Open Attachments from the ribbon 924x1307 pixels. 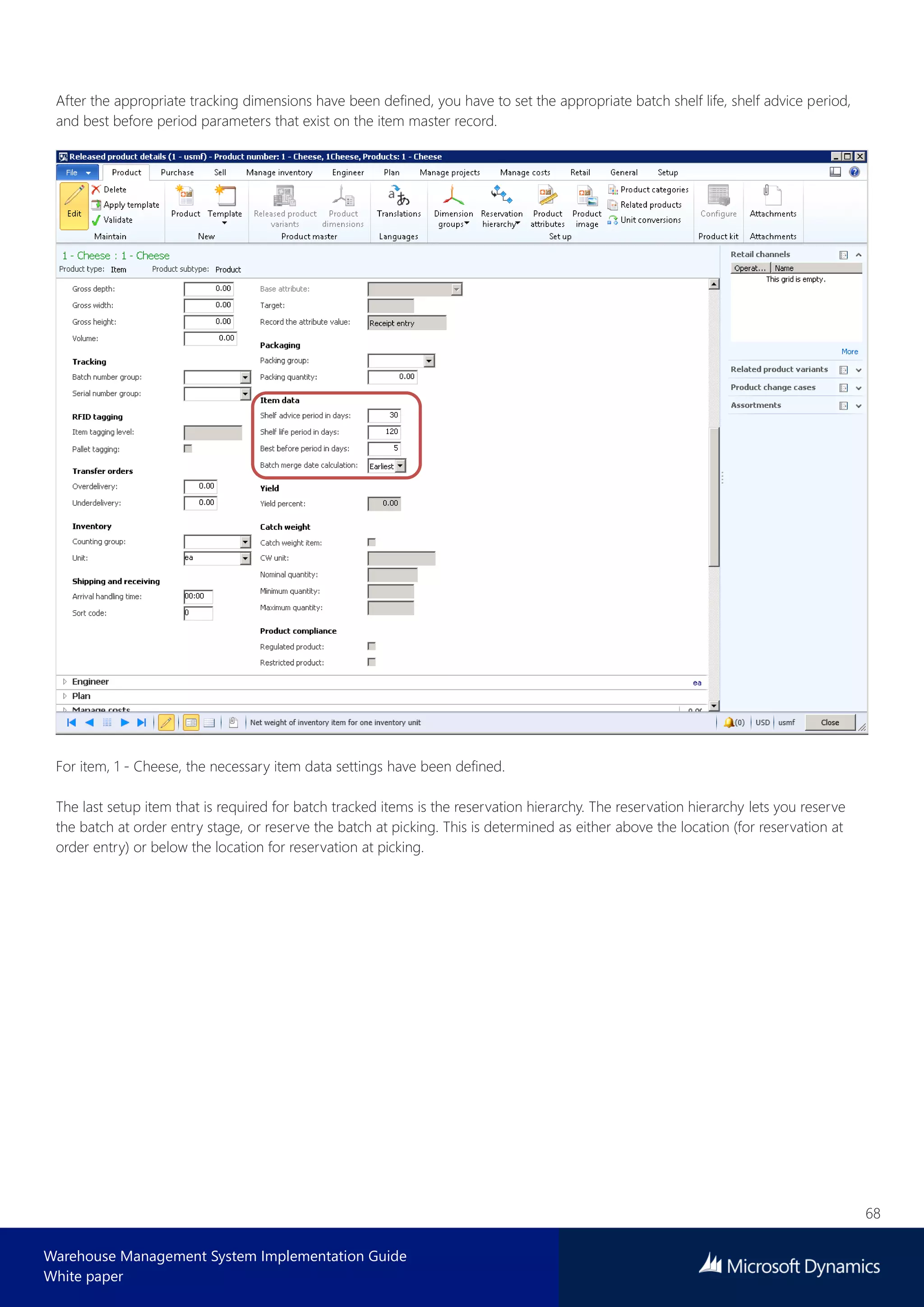pyautogui.click(x=773, y=202)
